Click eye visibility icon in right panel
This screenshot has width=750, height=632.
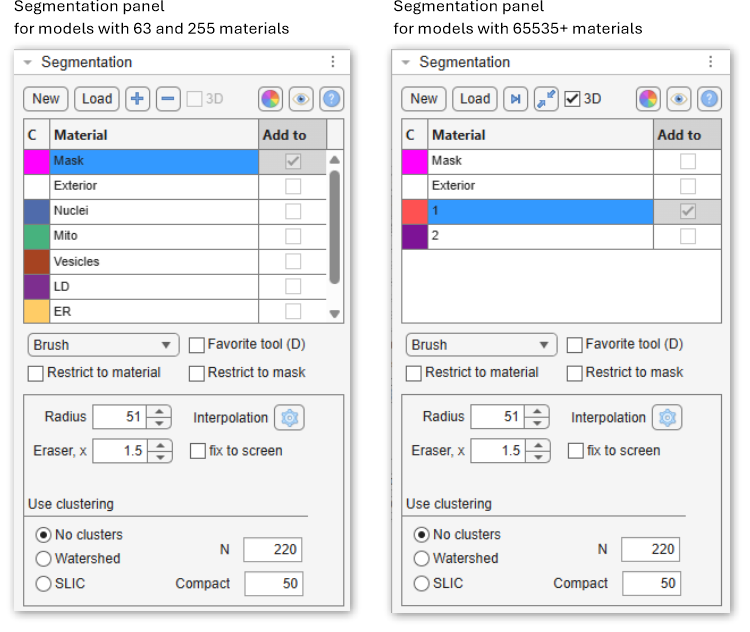click(679, 99)
